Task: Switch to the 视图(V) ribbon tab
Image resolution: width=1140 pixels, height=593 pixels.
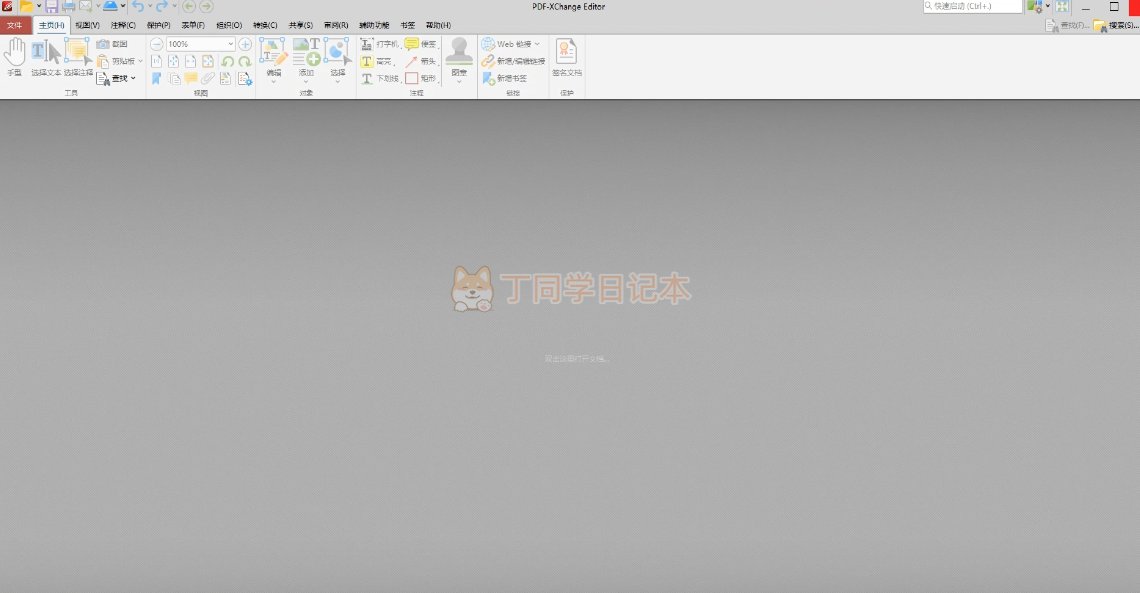Action: 87,25
